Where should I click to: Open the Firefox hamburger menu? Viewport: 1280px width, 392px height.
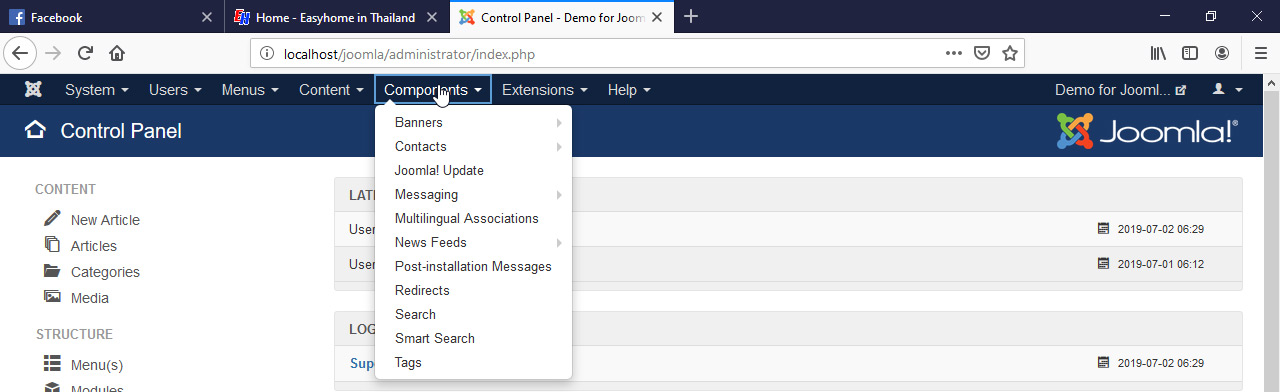click(1260, 53)
